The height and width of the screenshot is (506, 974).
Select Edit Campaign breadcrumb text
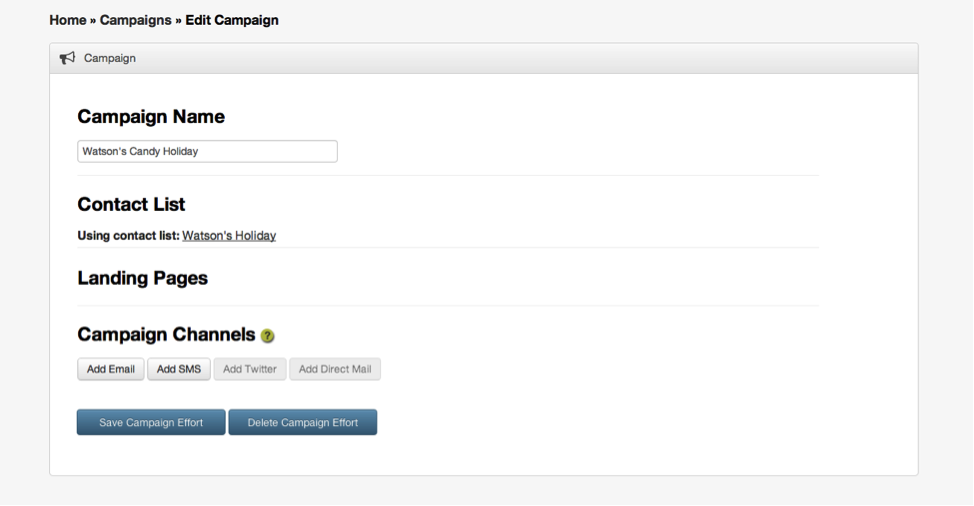coord(232,20)
